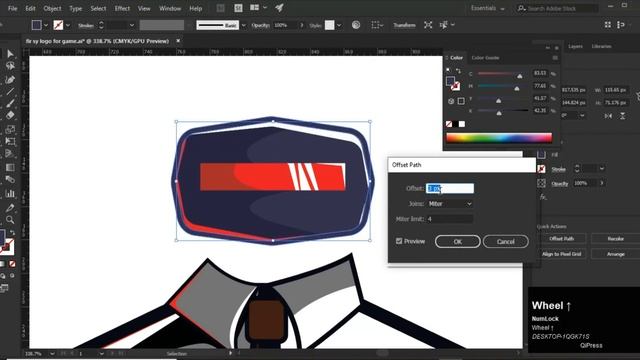Open the Essentials workspace dropdown
The width and height of the screenshot is (640, 360).
click(487, 8)
